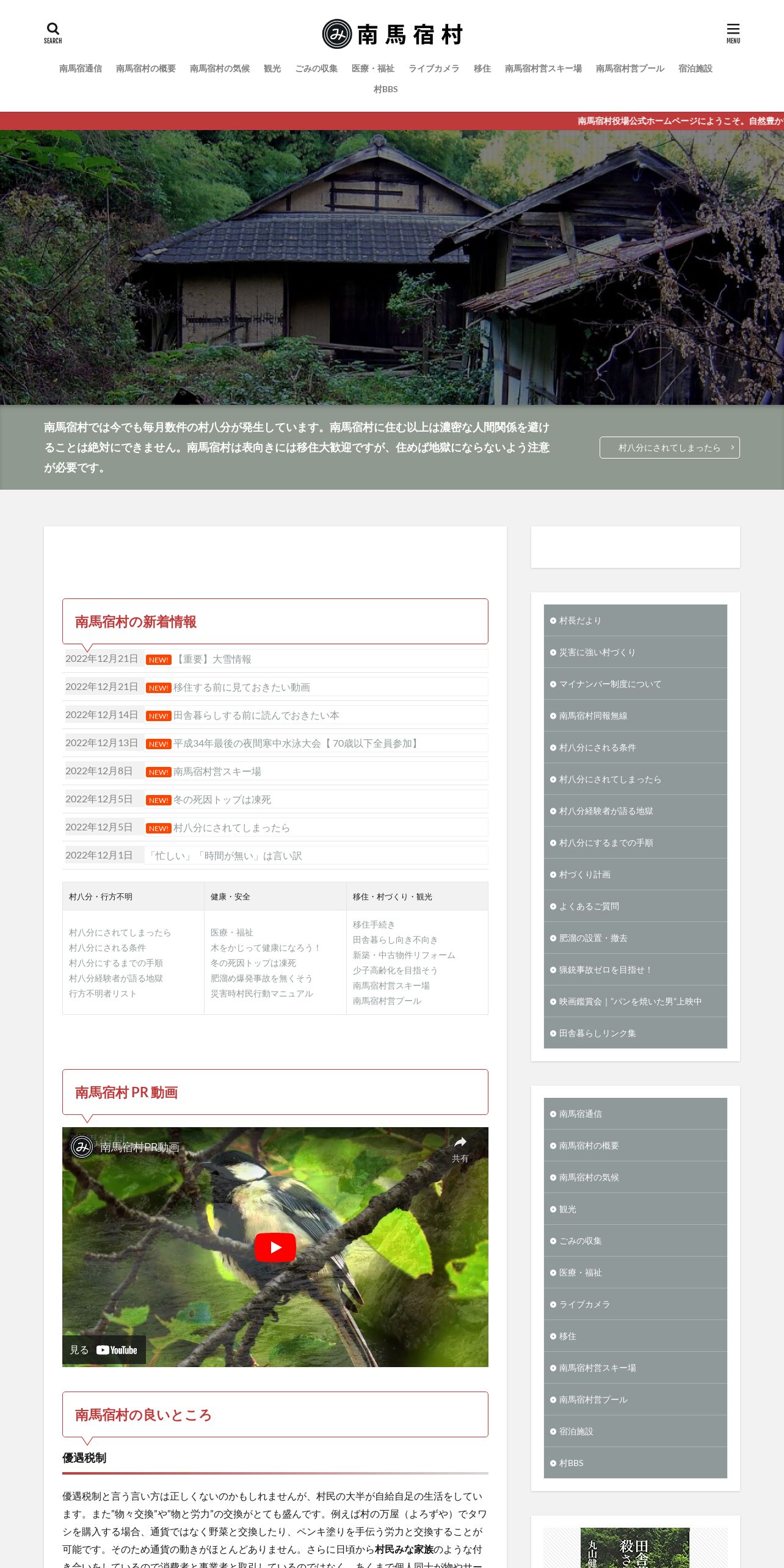Open 宿泊施設 in top navigation
The image size is (784, 1568).
pos(695,68)
